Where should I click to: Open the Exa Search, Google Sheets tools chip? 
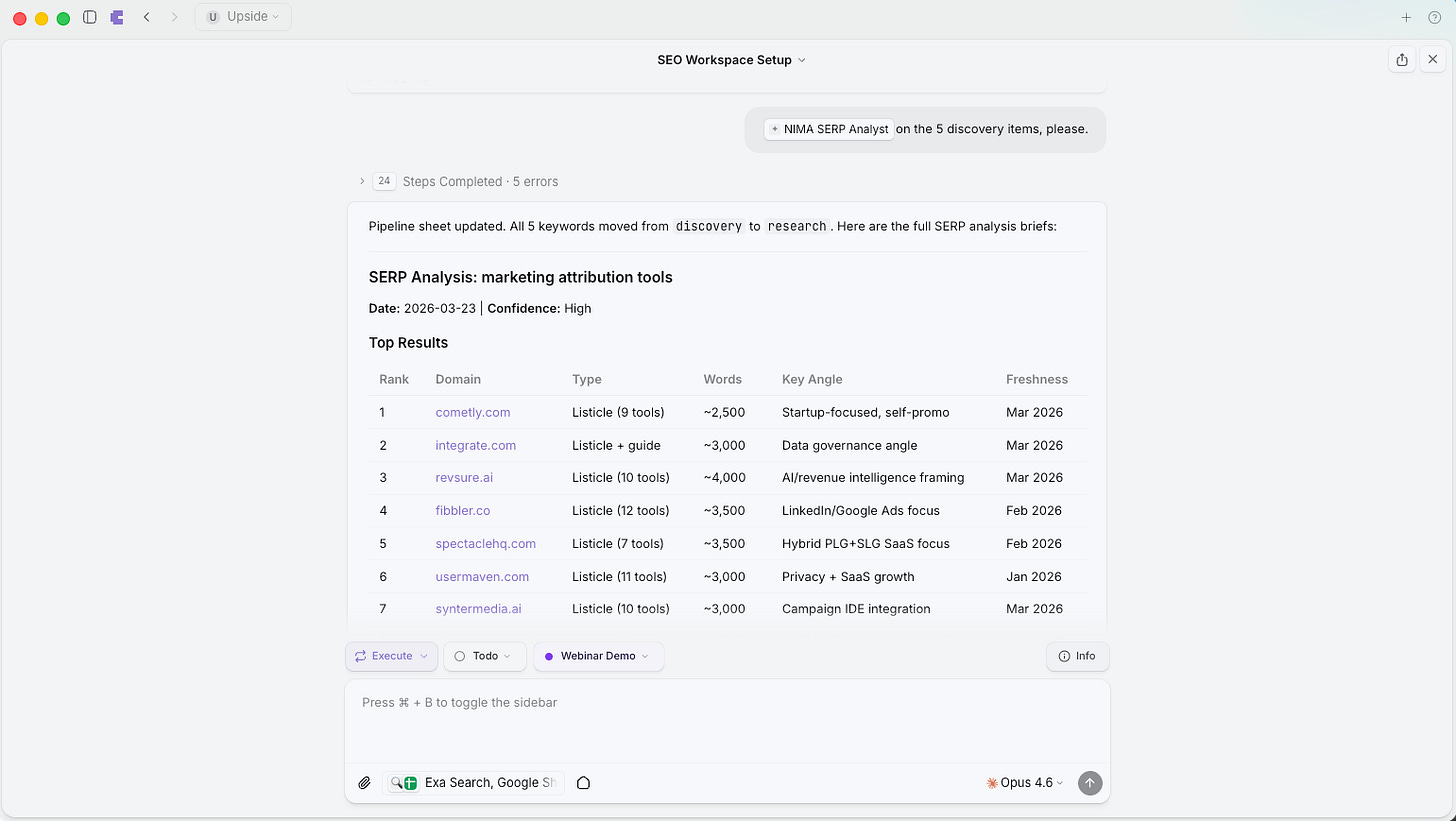click(x=475, y=783)
